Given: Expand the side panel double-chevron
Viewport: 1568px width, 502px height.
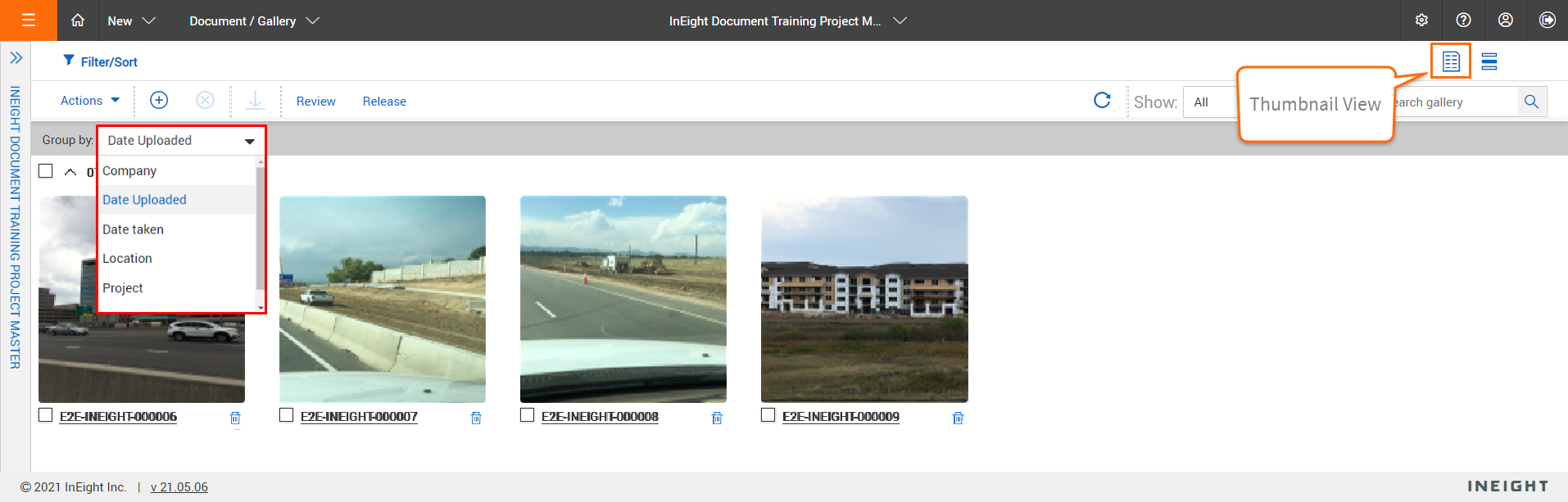Looking at the screenshot, I should pos(16,58).
